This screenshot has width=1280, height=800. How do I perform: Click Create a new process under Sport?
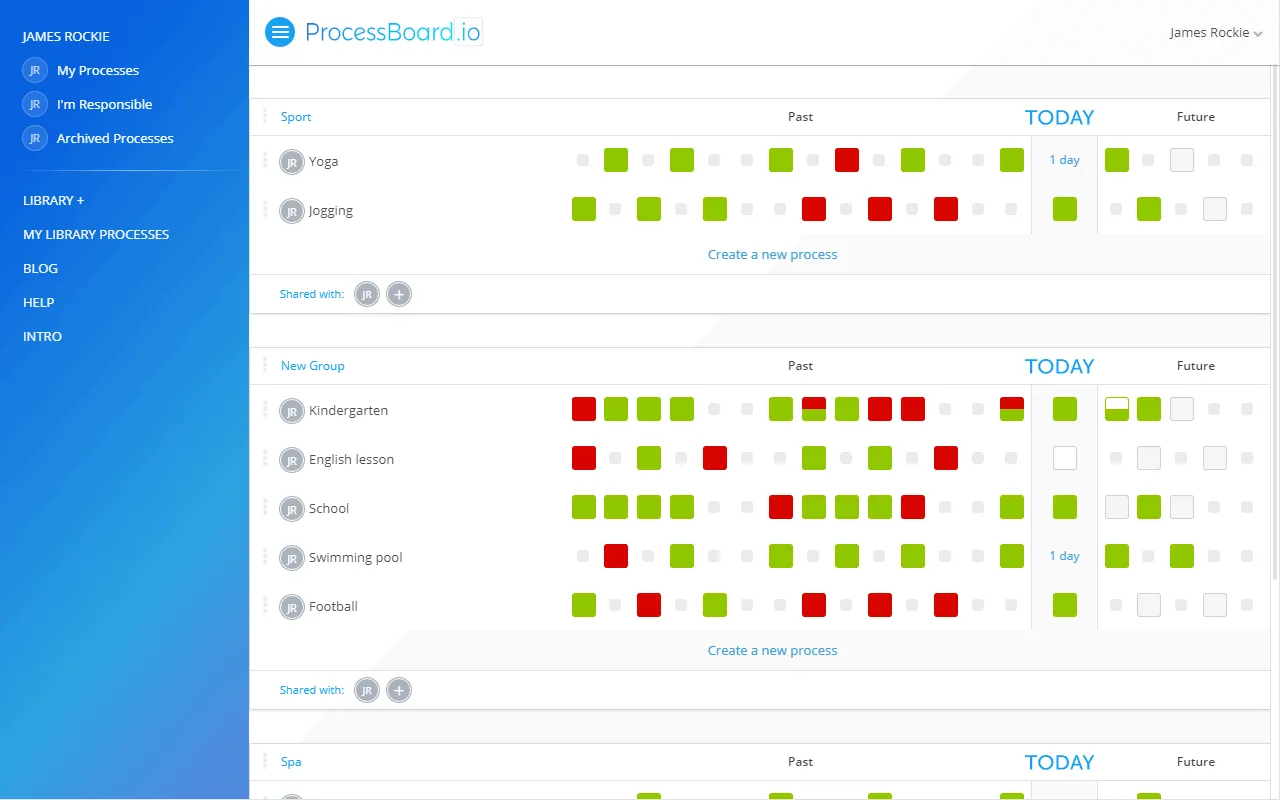[772, 254]
